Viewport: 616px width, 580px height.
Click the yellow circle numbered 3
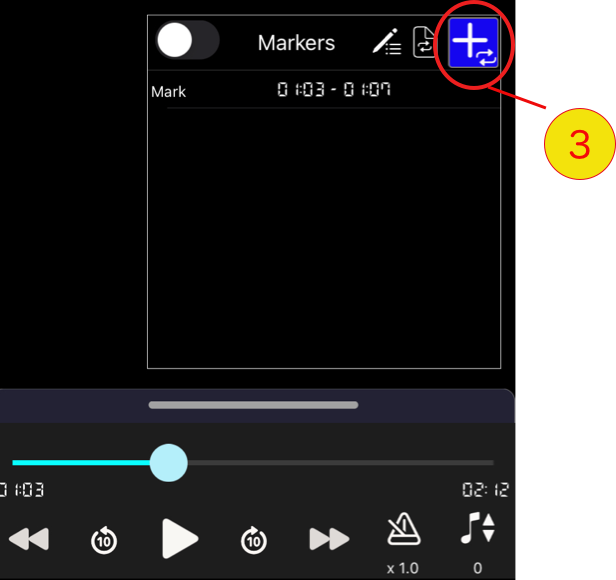579,144
